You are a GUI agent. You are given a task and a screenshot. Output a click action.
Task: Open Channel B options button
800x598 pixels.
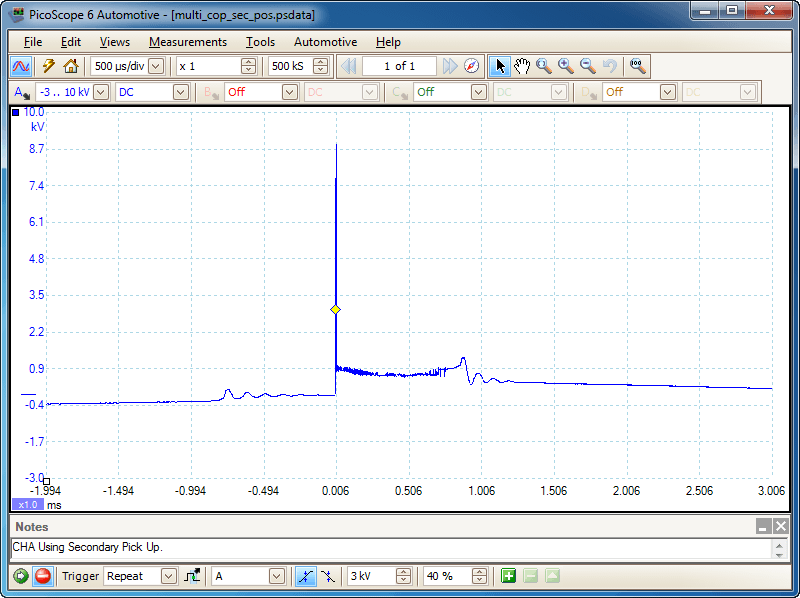(x=211, y=92)
